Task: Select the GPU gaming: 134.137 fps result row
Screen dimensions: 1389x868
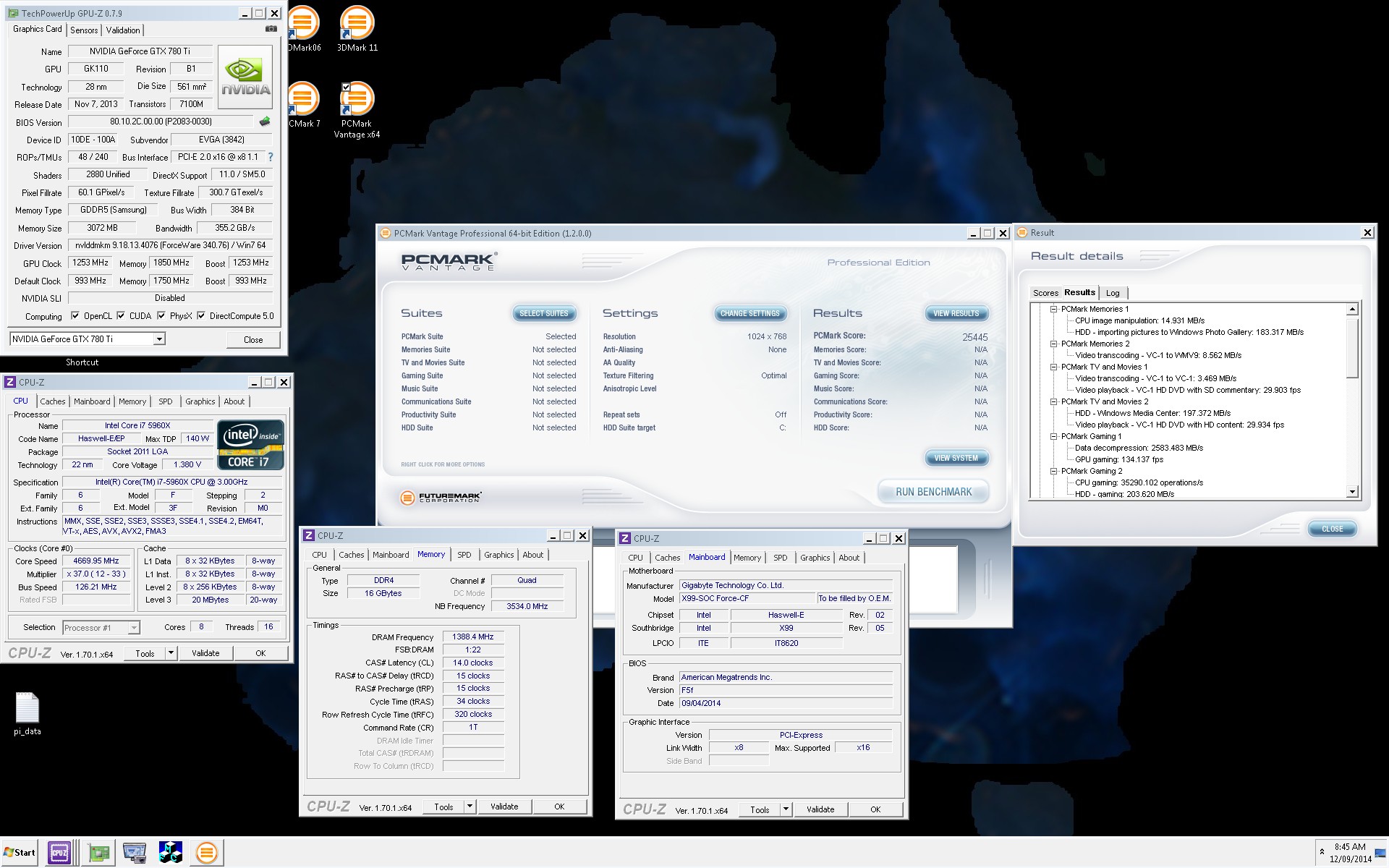Action: coord(1119,459)
